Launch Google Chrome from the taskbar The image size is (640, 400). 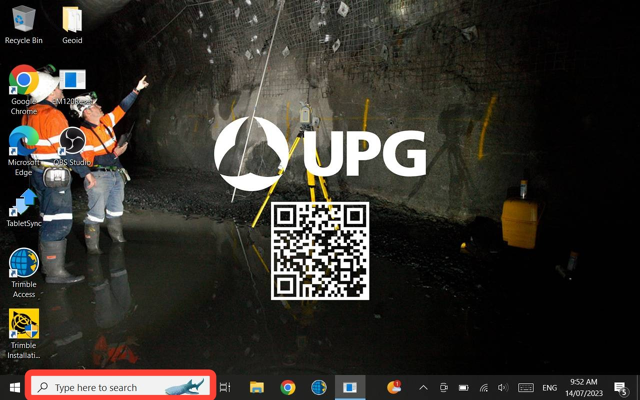coord(288,387)
